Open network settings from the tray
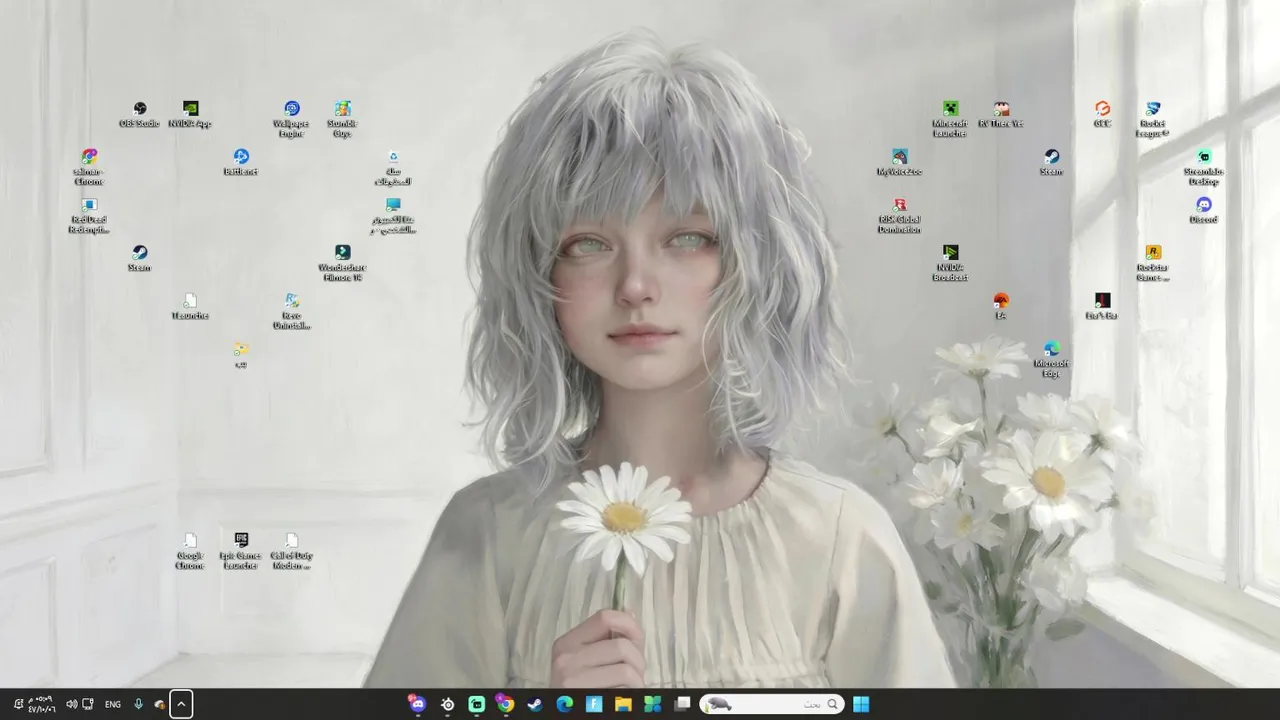Viewport: 1280px width, 720px height. 88,704
